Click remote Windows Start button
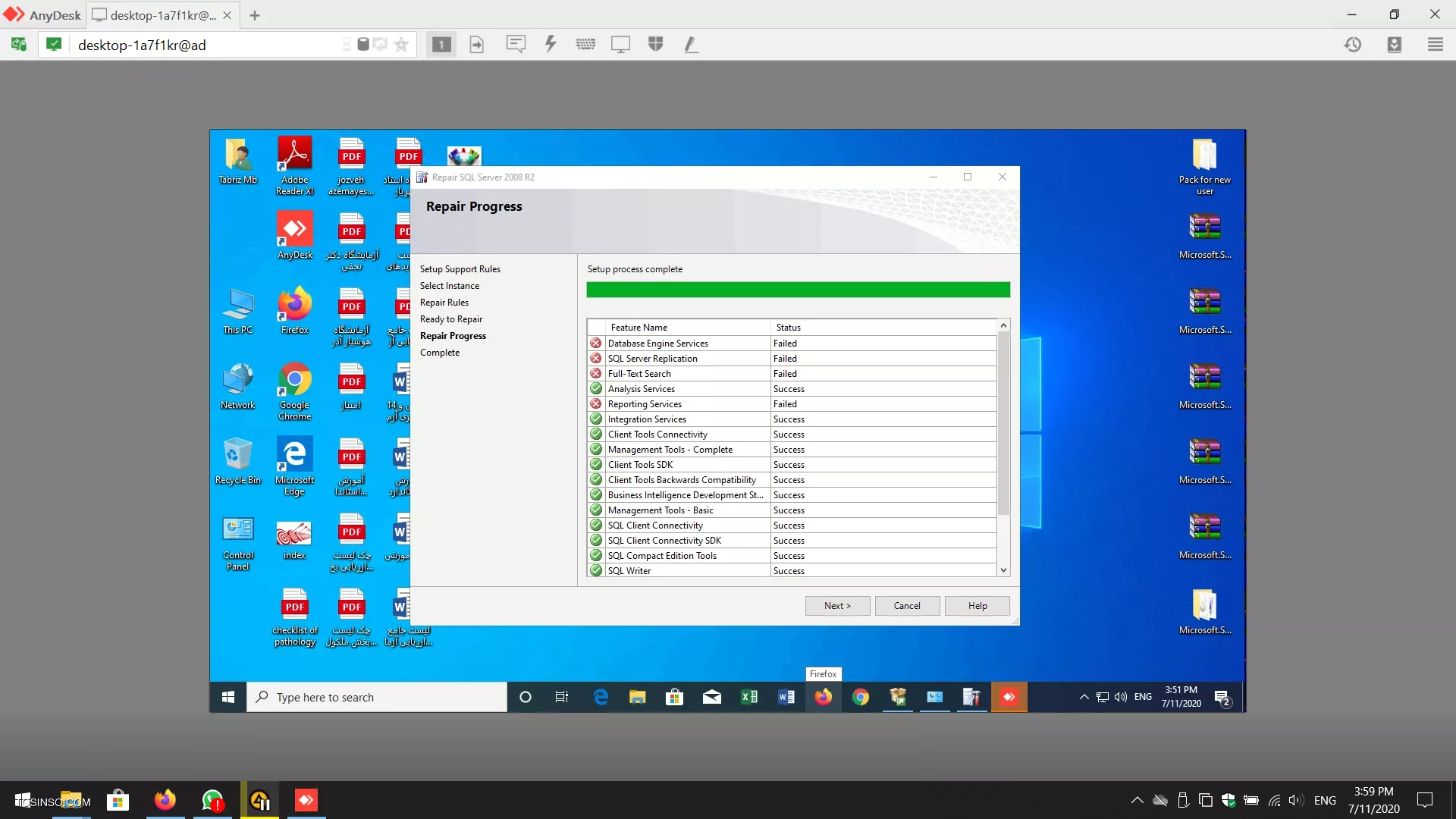1456x819 pixels. click(x=228, y=697)
